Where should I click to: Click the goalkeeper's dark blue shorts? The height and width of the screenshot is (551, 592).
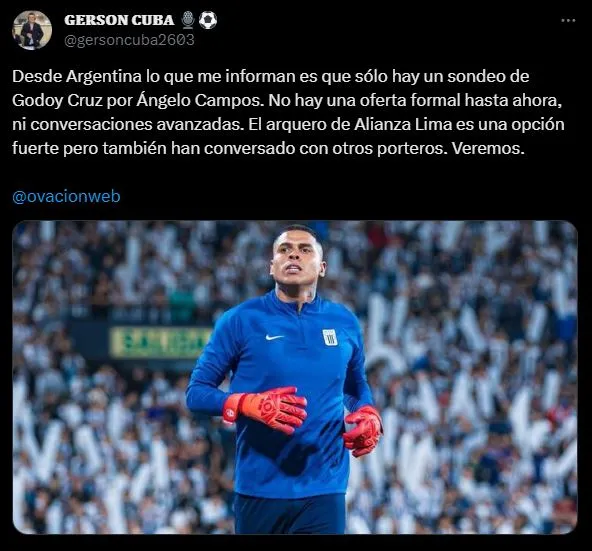click(x=290, y=513)
